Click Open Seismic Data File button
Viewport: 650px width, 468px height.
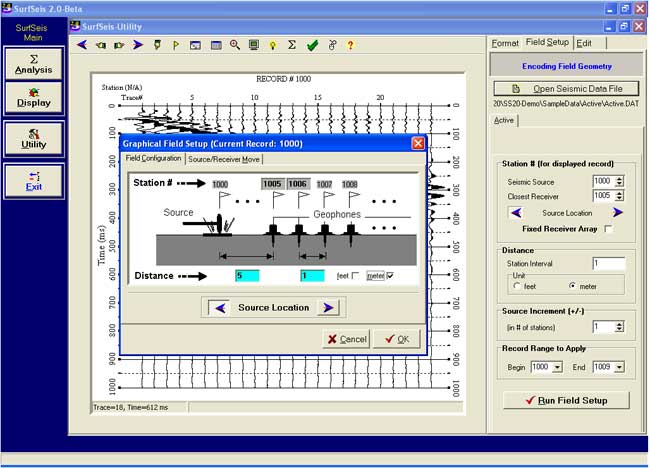pyautogui.click(x=566, y=89)
